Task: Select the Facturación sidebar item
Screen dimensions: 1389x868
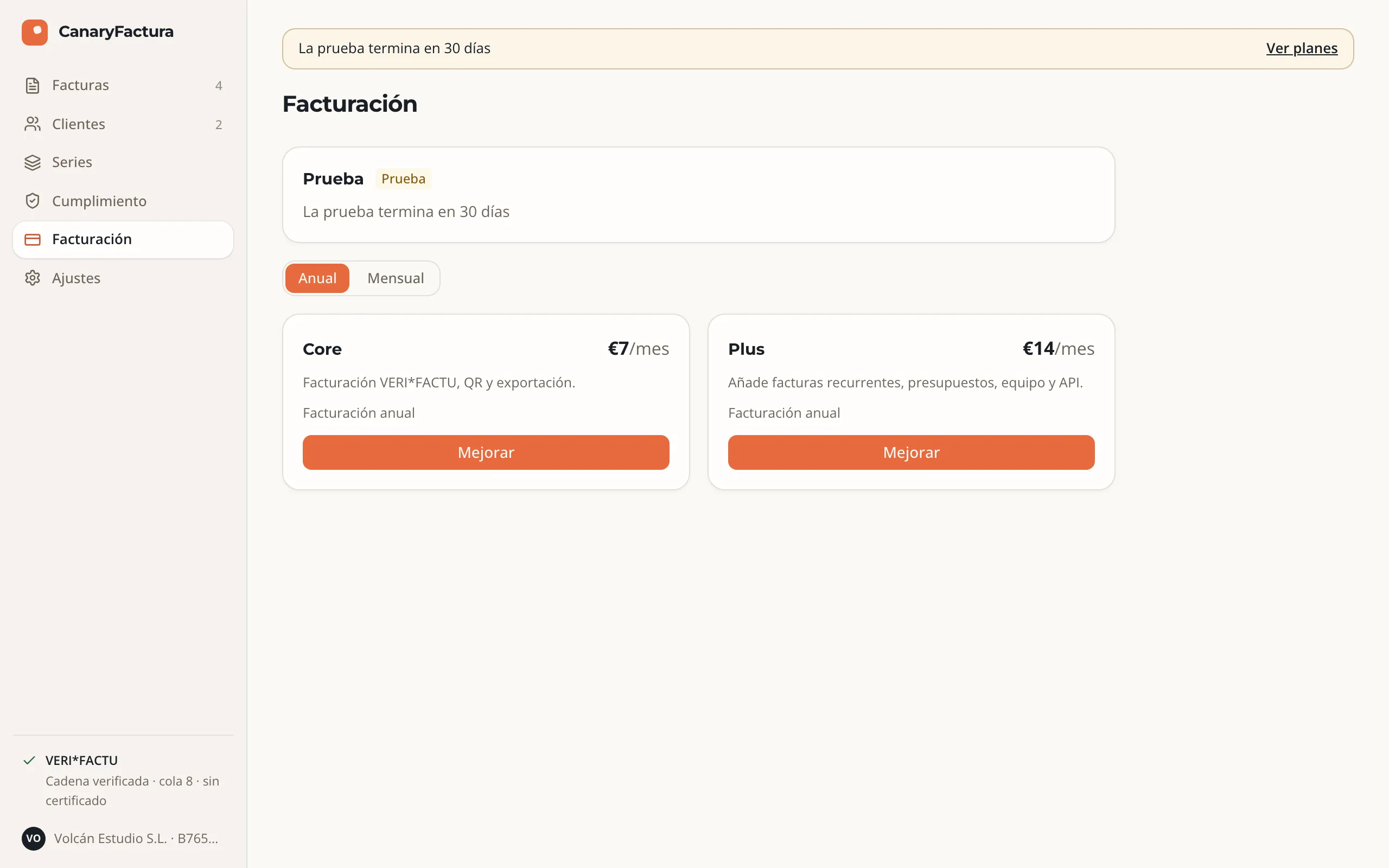Action: click(x=123, y=239)
